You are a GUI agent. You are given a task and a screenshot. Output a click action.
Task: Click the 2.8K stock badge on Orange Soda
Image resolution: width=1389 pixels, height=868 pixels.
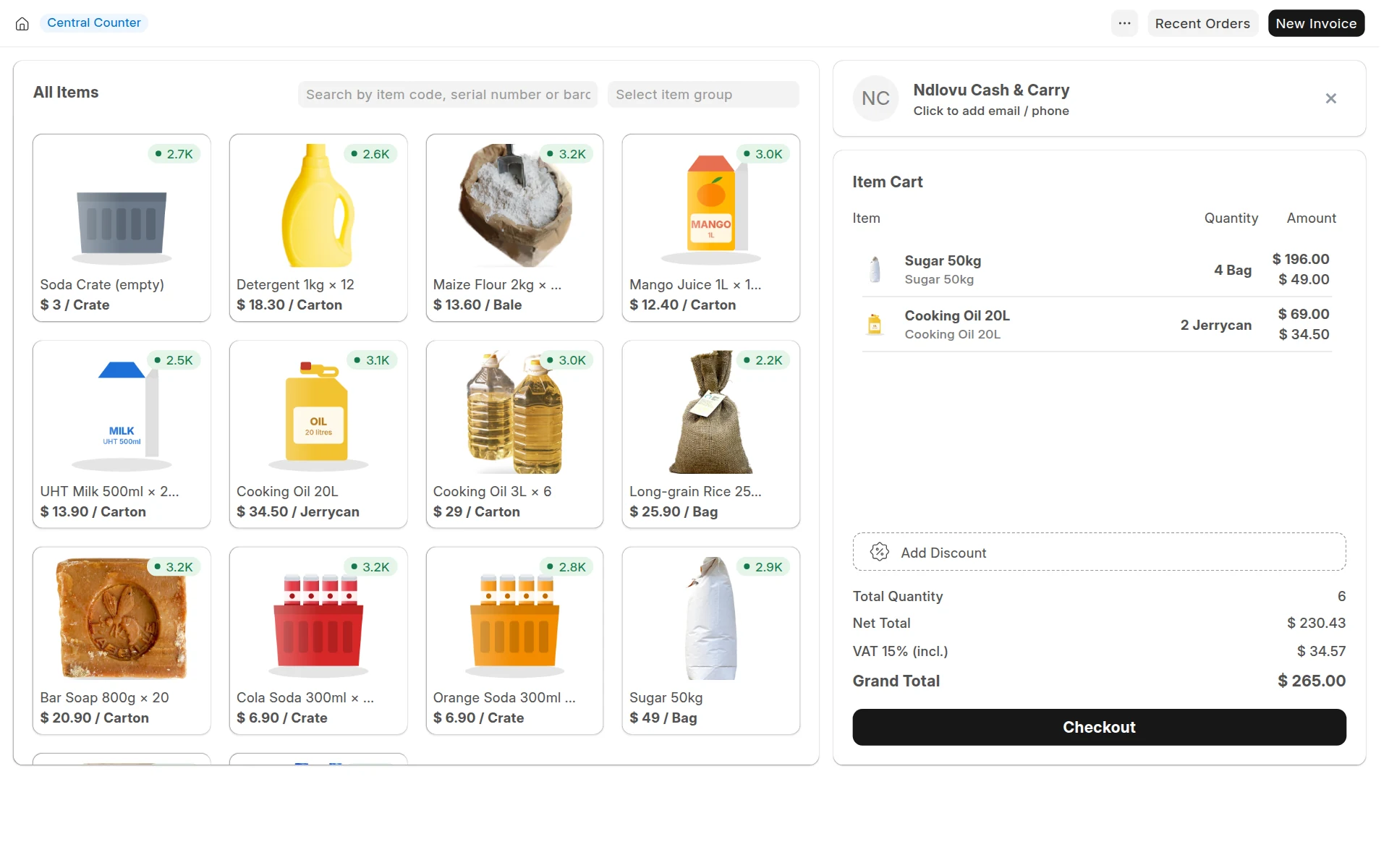[566, 567]
